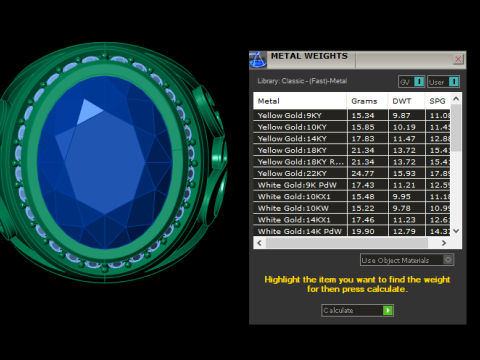Click the horizontal scrollbar thumb
Screen dimensions: 480x360
[347, 243]
